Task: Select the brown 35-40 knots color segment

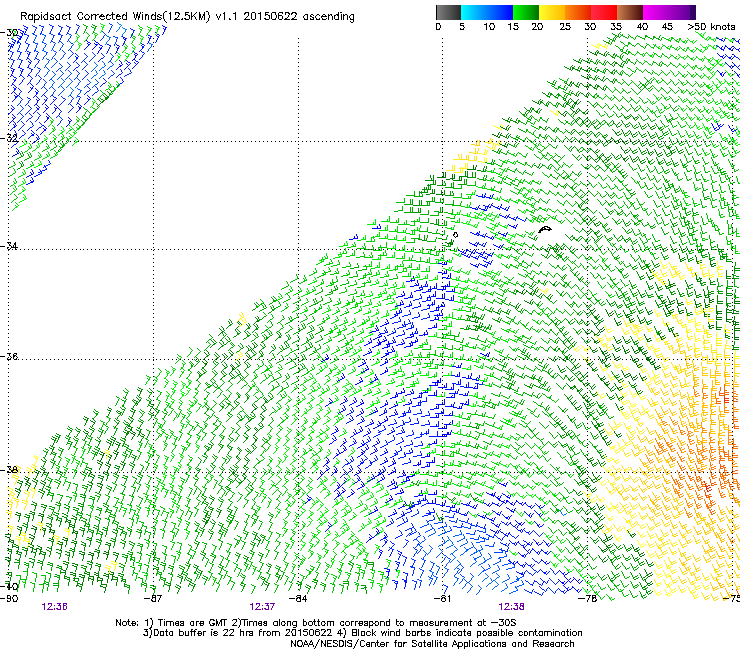Action: click(x=630, y=12)
